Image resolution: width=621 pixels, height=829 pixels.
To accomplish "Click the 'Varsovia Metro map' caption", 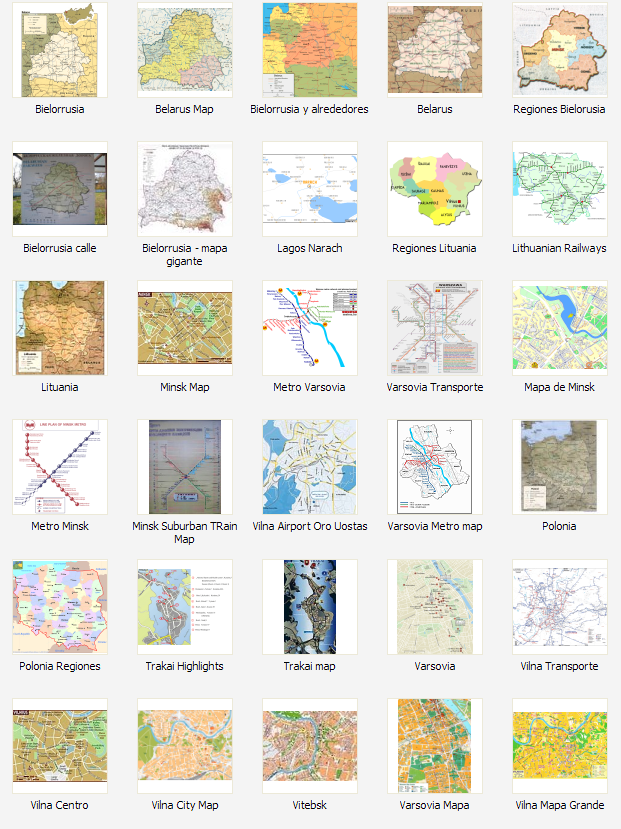I will tap(434, 526).
